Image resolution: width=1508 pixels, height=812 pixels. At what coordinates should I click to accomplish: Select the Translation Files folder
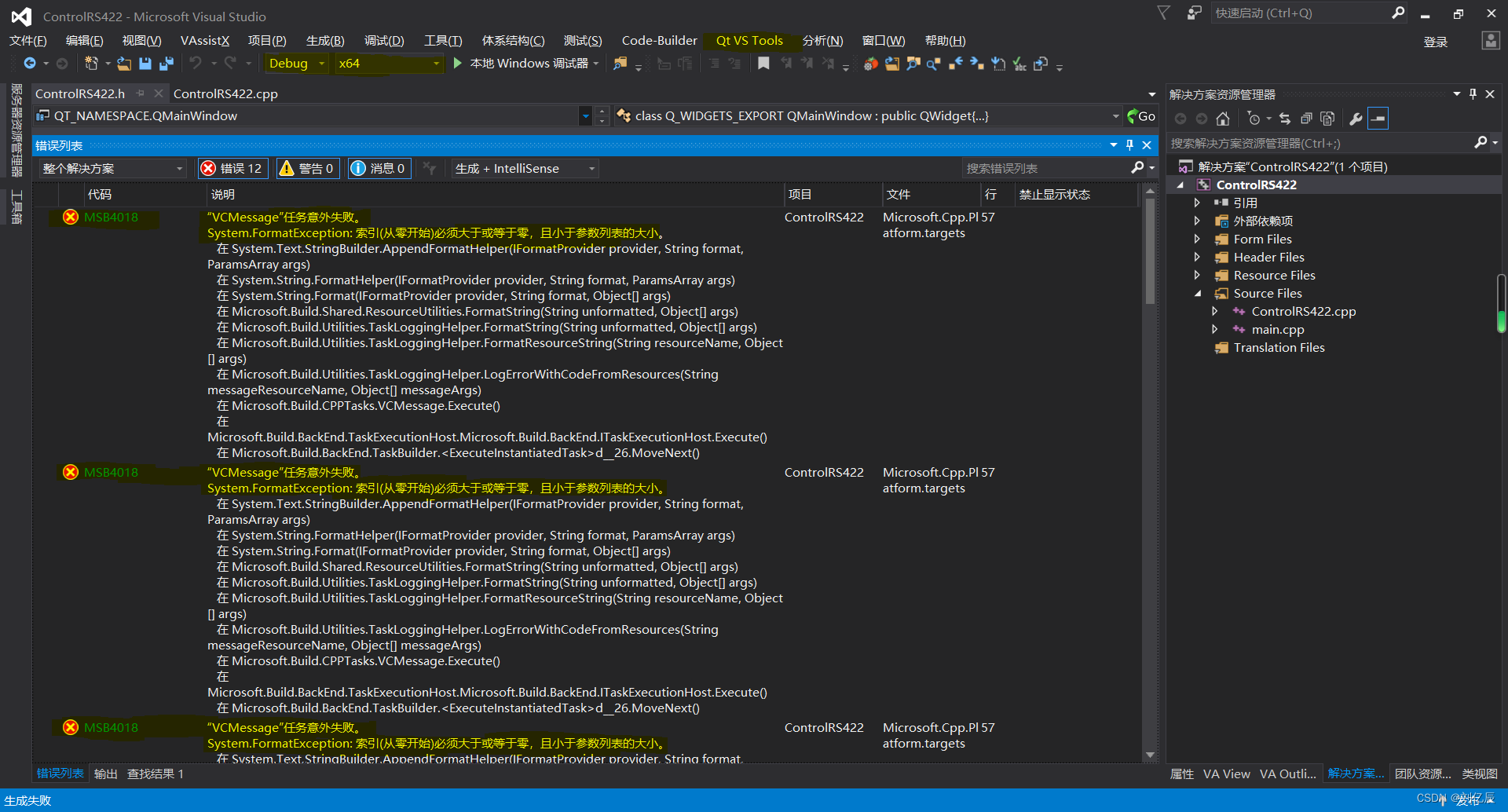(x=1279, y=348)
